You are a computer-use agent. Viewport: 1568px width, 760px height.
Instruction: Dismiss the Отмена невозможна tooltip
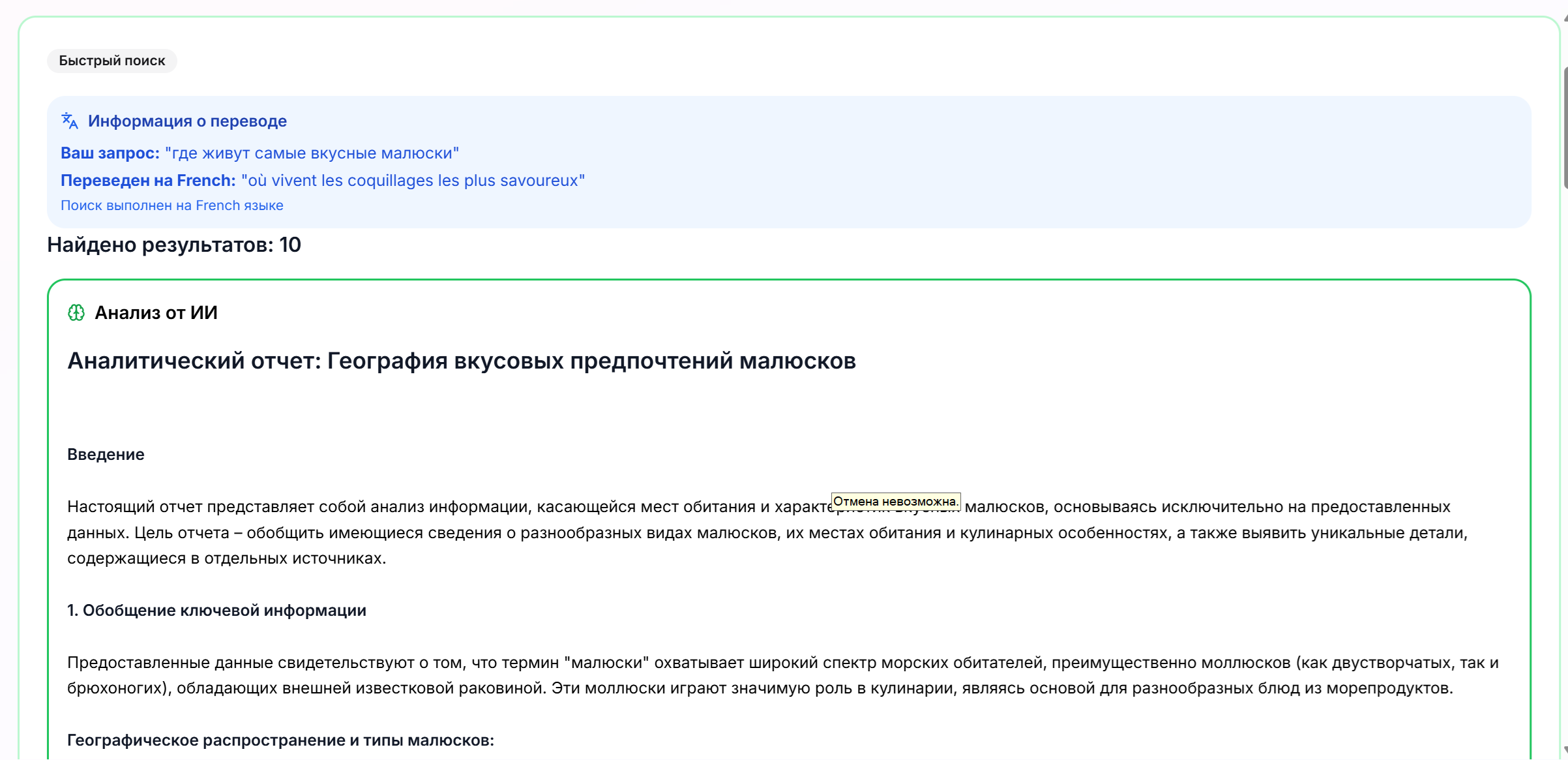(897, 501)
